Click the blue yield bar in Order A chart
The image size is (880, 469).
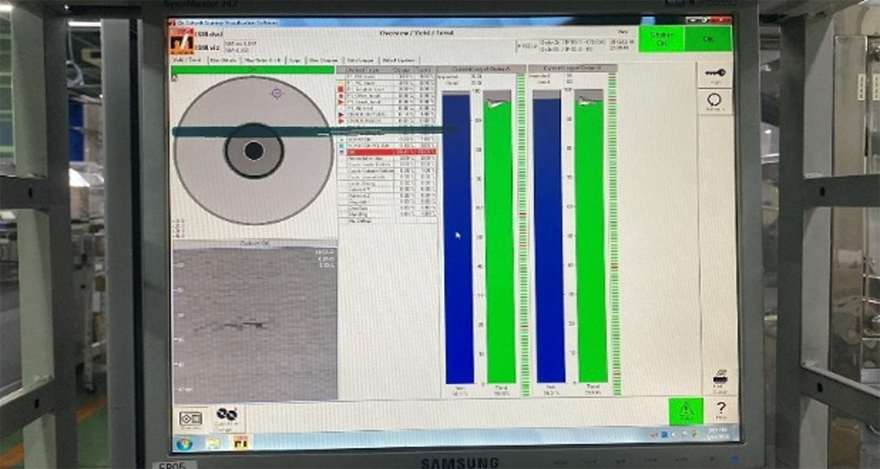pos(457,237)
